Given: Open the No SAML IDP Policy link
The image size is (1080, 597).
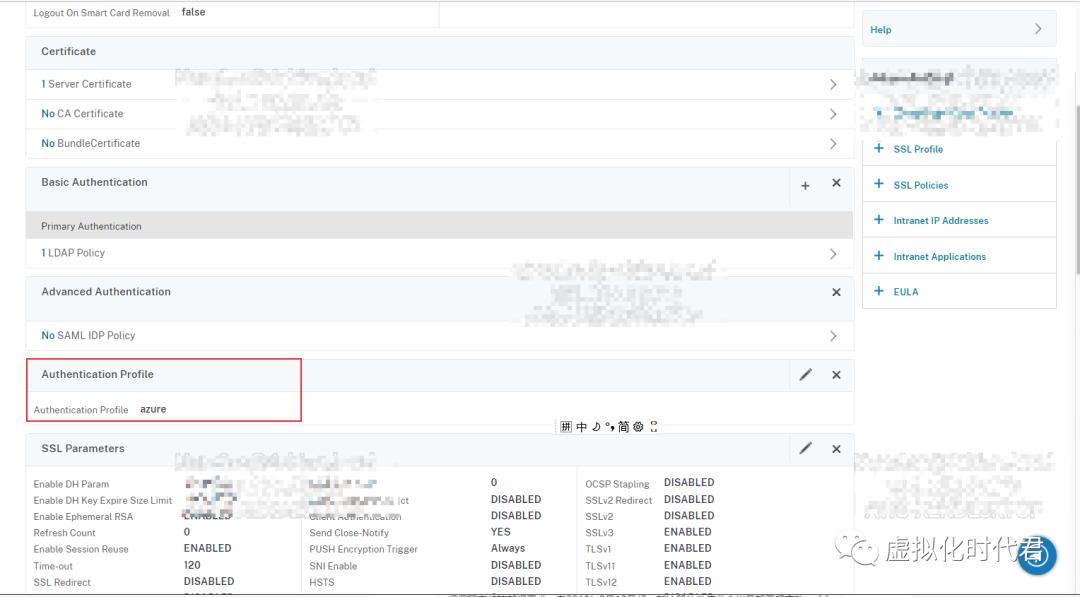Looking at the screenshot, I should 88,335.
